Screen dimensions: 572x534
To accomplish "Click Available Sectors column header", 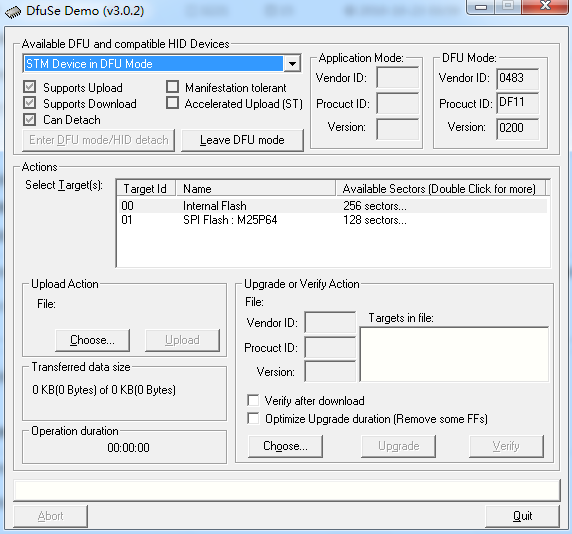I will tap(440, 189).
